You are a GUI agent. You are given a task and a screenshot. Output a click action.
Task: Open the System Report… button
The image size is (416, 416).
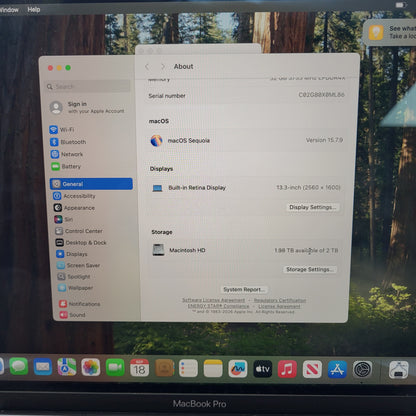click(x=244, y=289)
